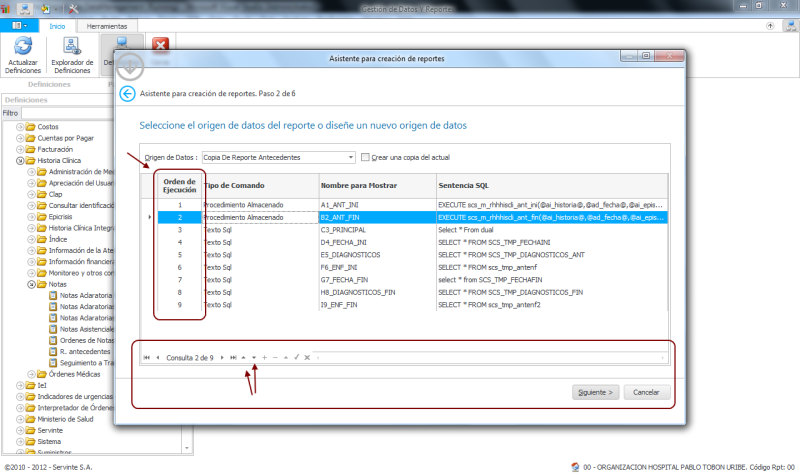Expand the Órdenes Médicas folder

click(32, 373)
